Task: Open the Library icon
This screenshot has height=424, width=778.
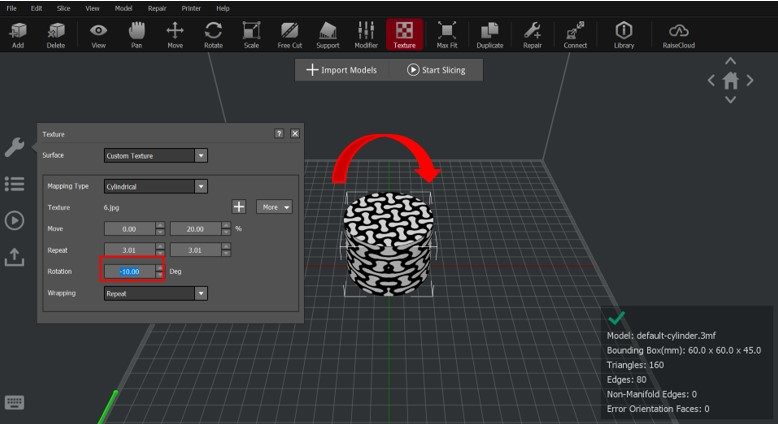Action: [624, 35]
